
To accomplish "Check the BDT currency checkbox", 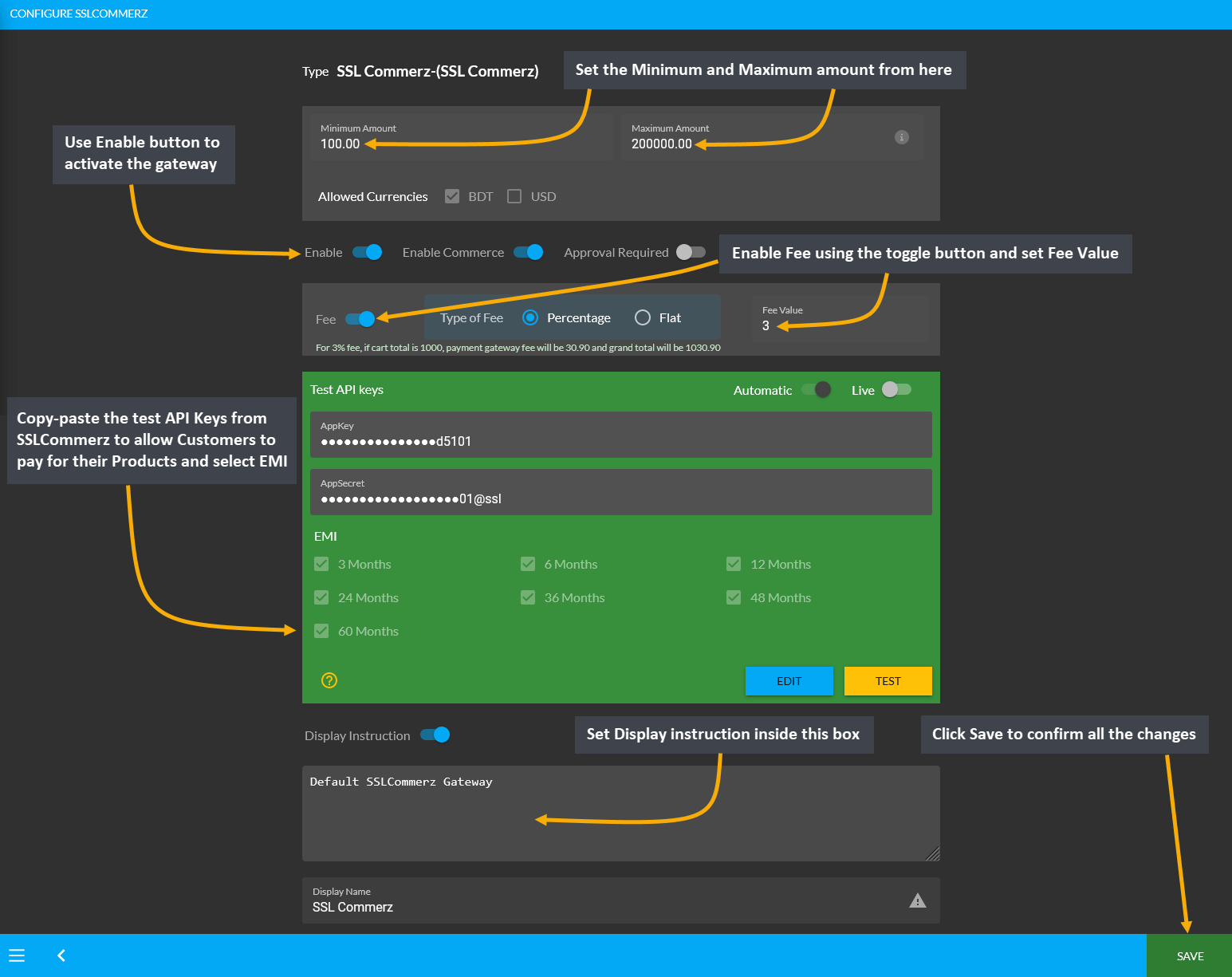I will pos(452,196).
